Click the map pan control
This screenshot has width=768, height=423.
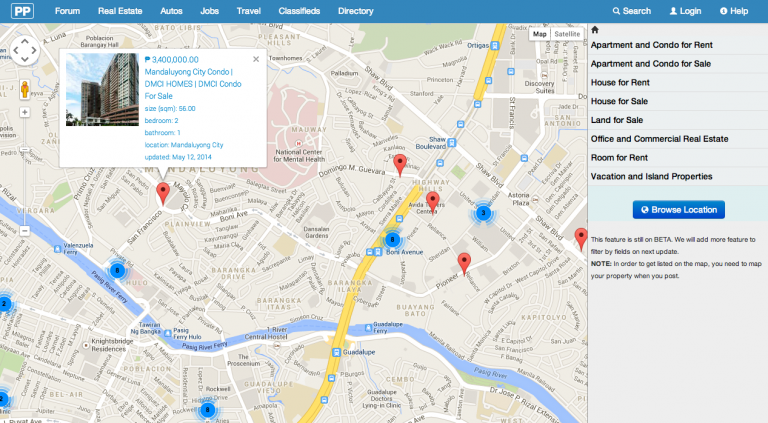(x=24, y=50)
